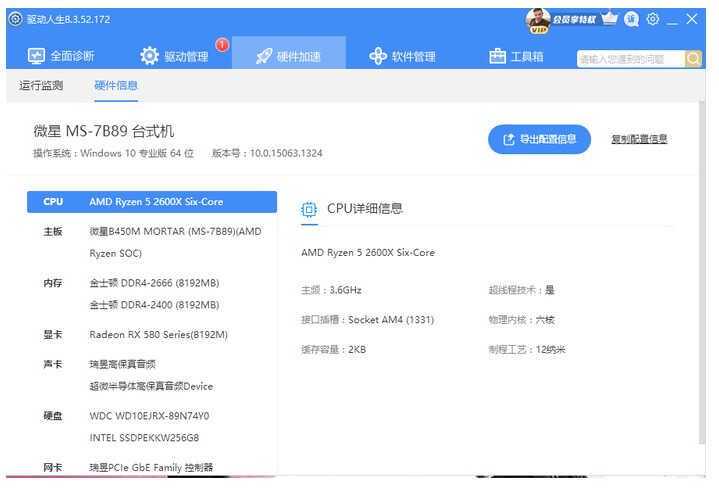Focus the search input field
The height and width of the screenshot is (490, 719).
click(x=631, y=59)
